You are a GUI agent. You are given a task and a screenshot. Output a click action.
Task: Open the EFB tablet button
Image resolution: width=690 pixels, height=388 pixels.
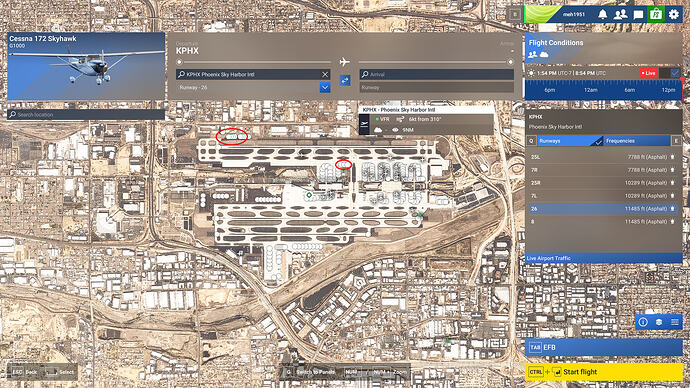[x=603, y=347]
